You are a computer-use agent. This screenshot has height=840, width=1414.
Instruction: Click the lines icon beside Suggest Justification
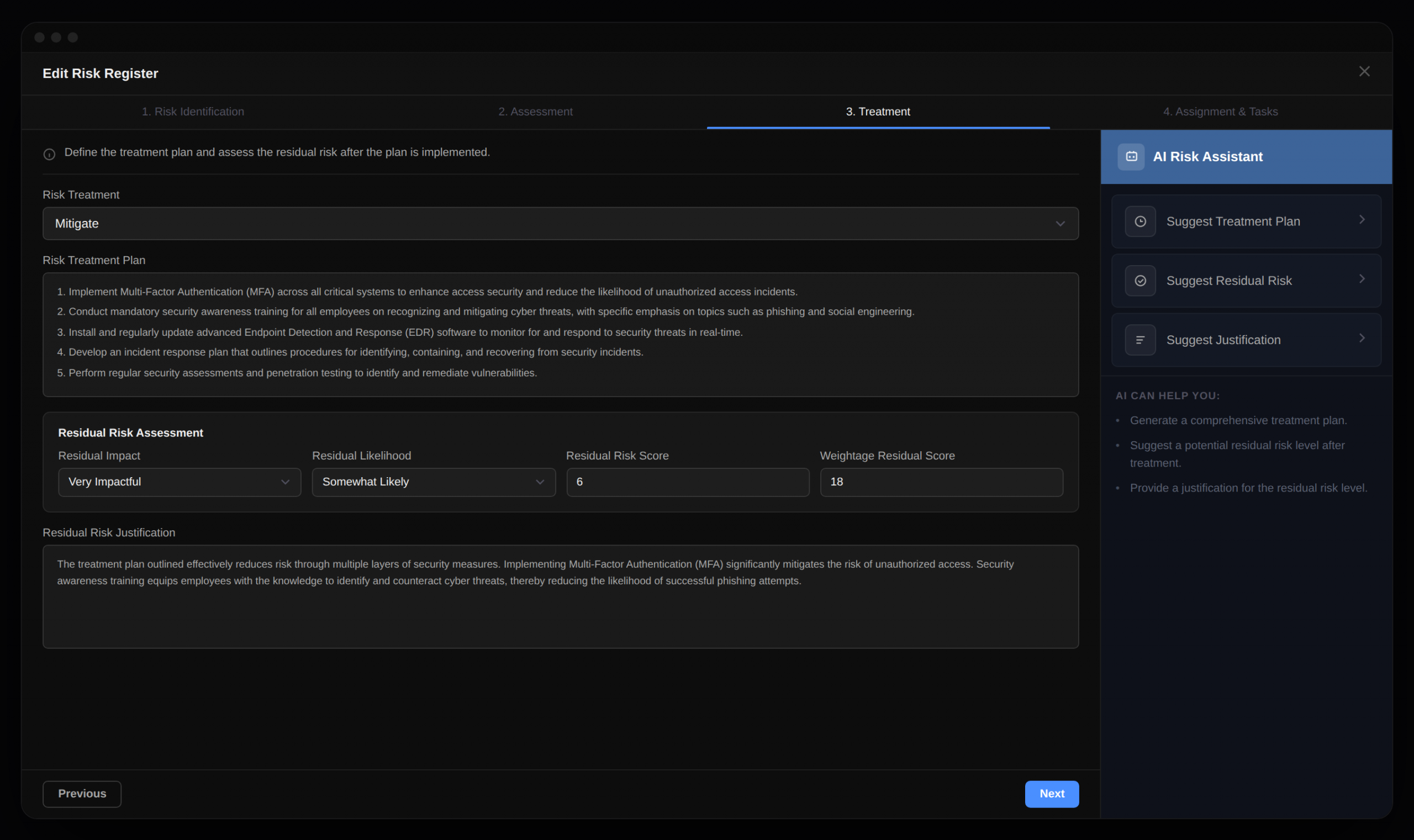[x=1139, y=340]
